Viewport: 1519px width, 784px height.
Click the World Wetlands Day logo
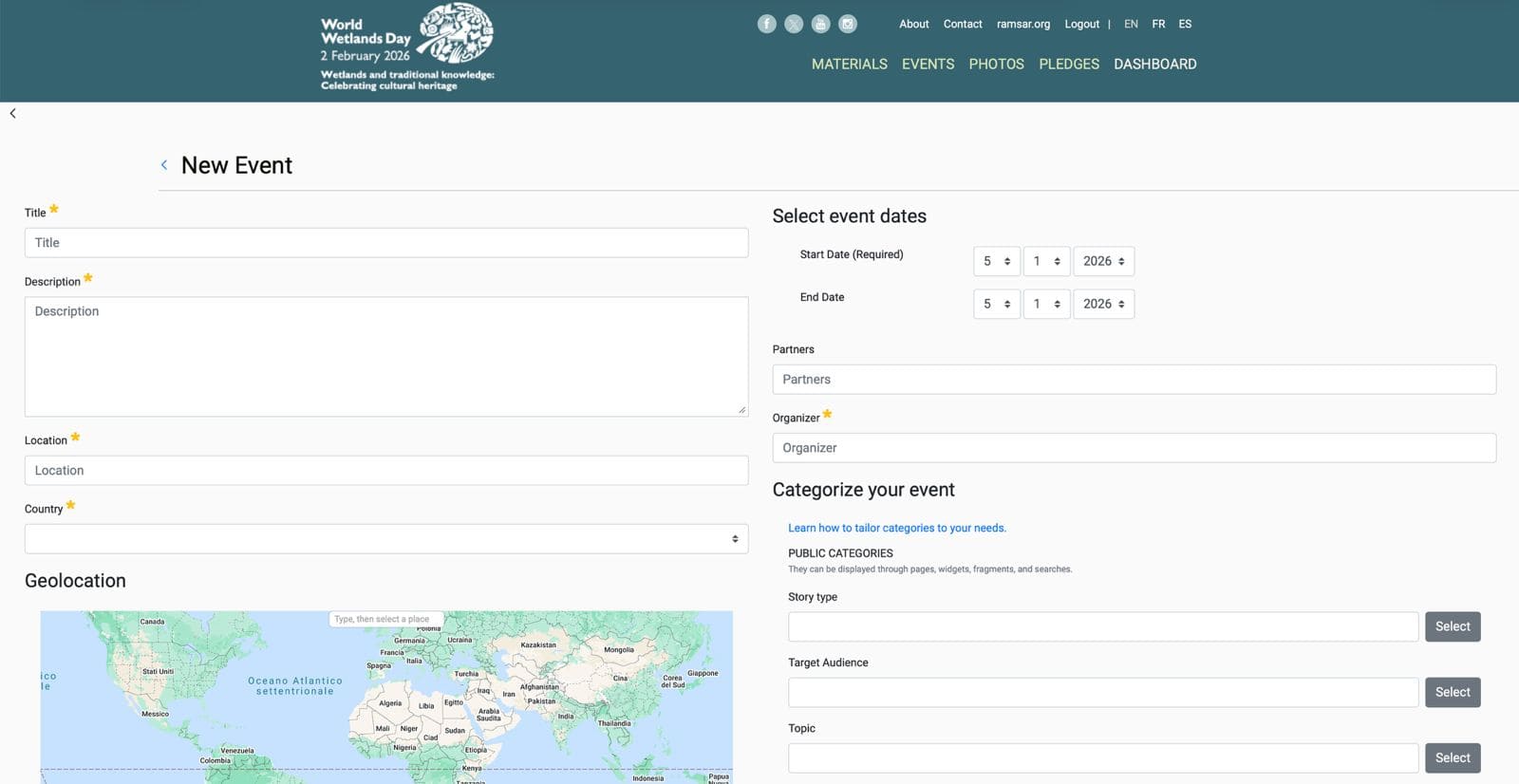407,47
